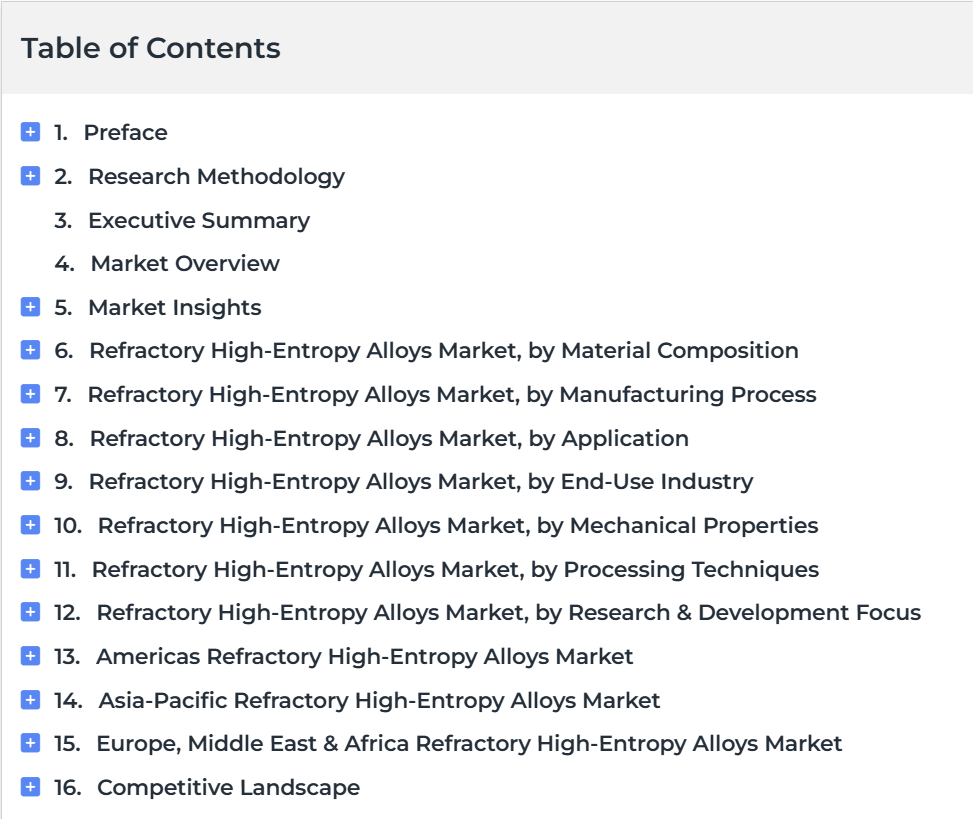Select the Preface title text
973x819 pixels.
(125, 132)
